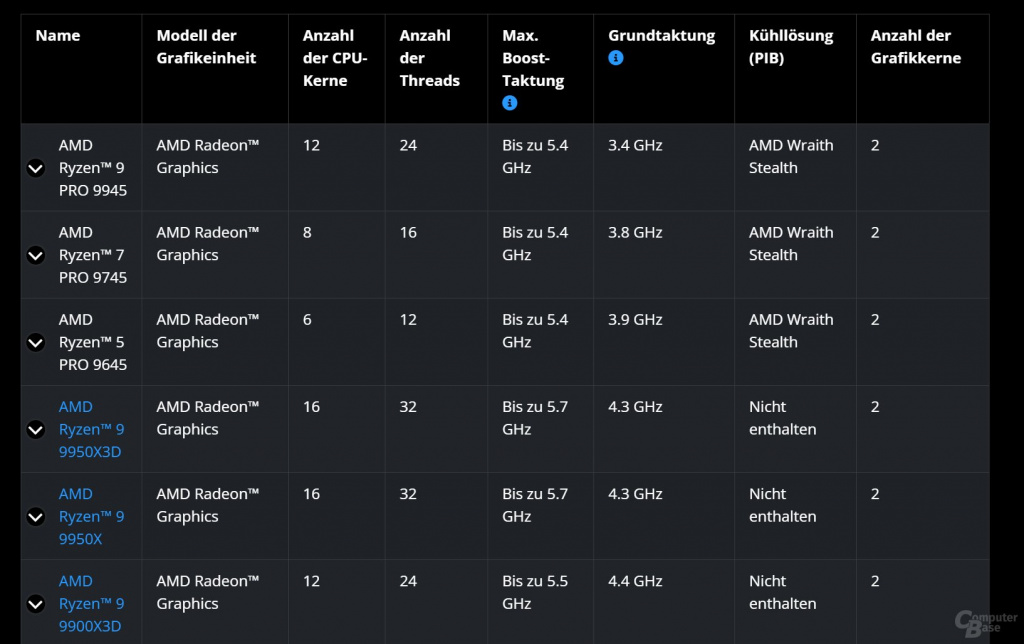1024x644 pixels.
Task: Click the Anzahl der CPU-Kerne header
Action: (328, 58)
